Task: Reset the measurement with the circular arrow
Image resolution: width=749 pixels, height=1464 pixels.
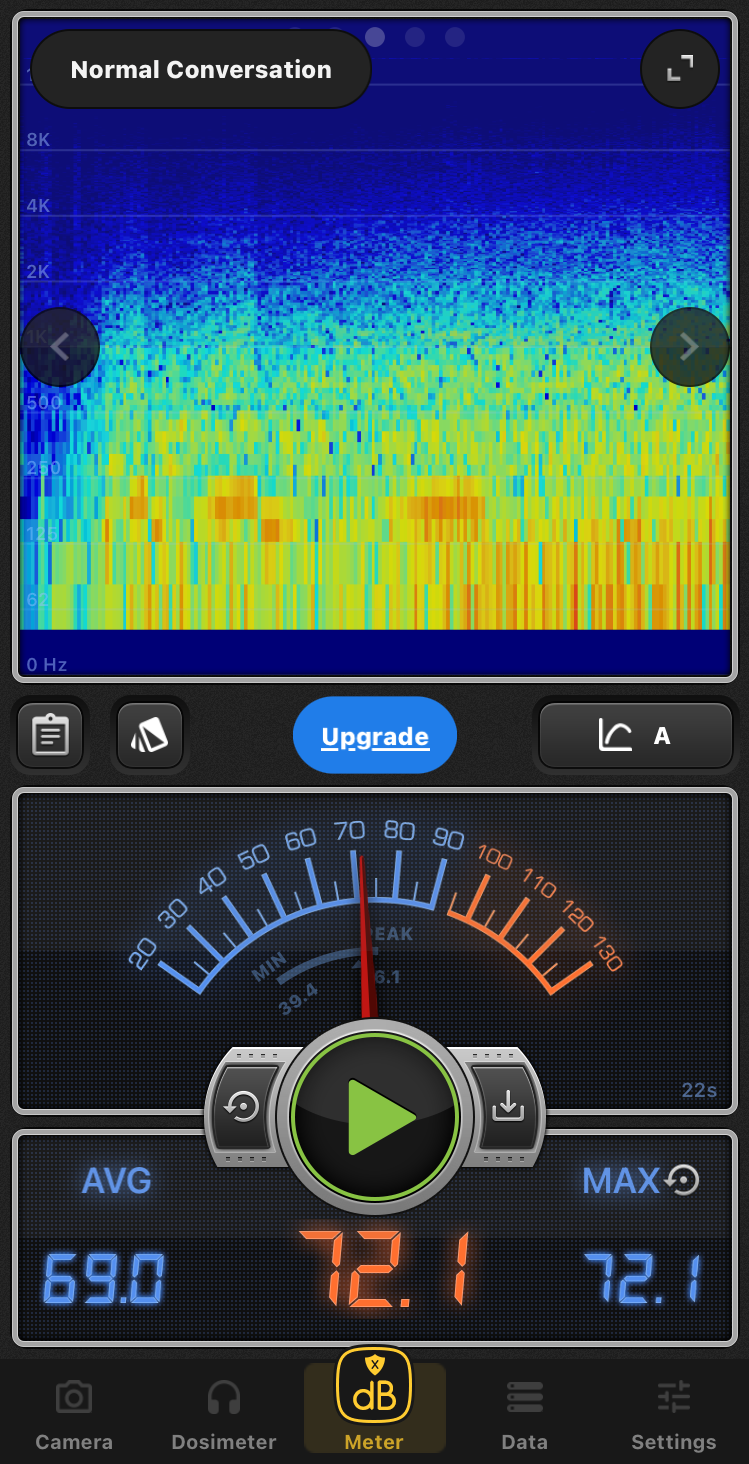Action: [x=243, y=1108]
